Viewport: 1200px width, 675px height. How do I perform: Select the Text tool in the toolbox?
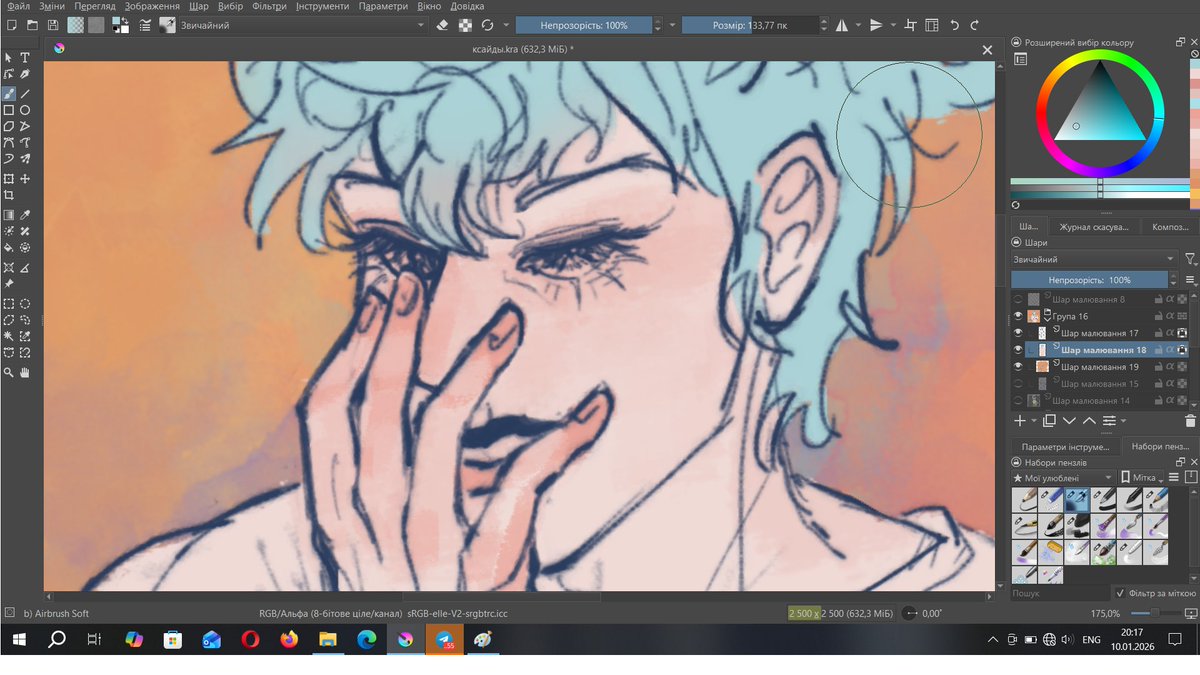pyautogui.click(x=25, y=57)
